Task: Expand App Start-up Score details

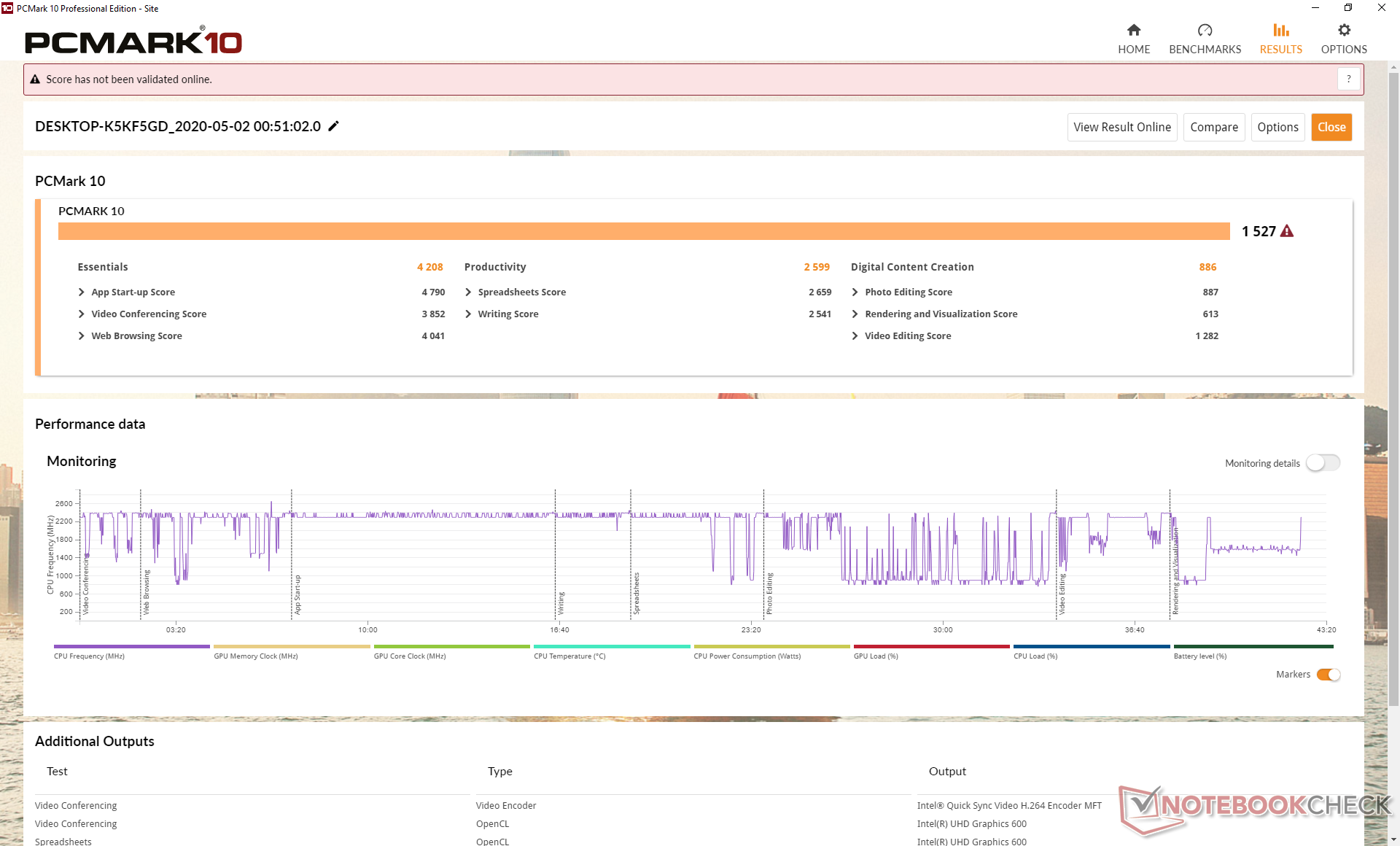Action: (x=82, y=292)
